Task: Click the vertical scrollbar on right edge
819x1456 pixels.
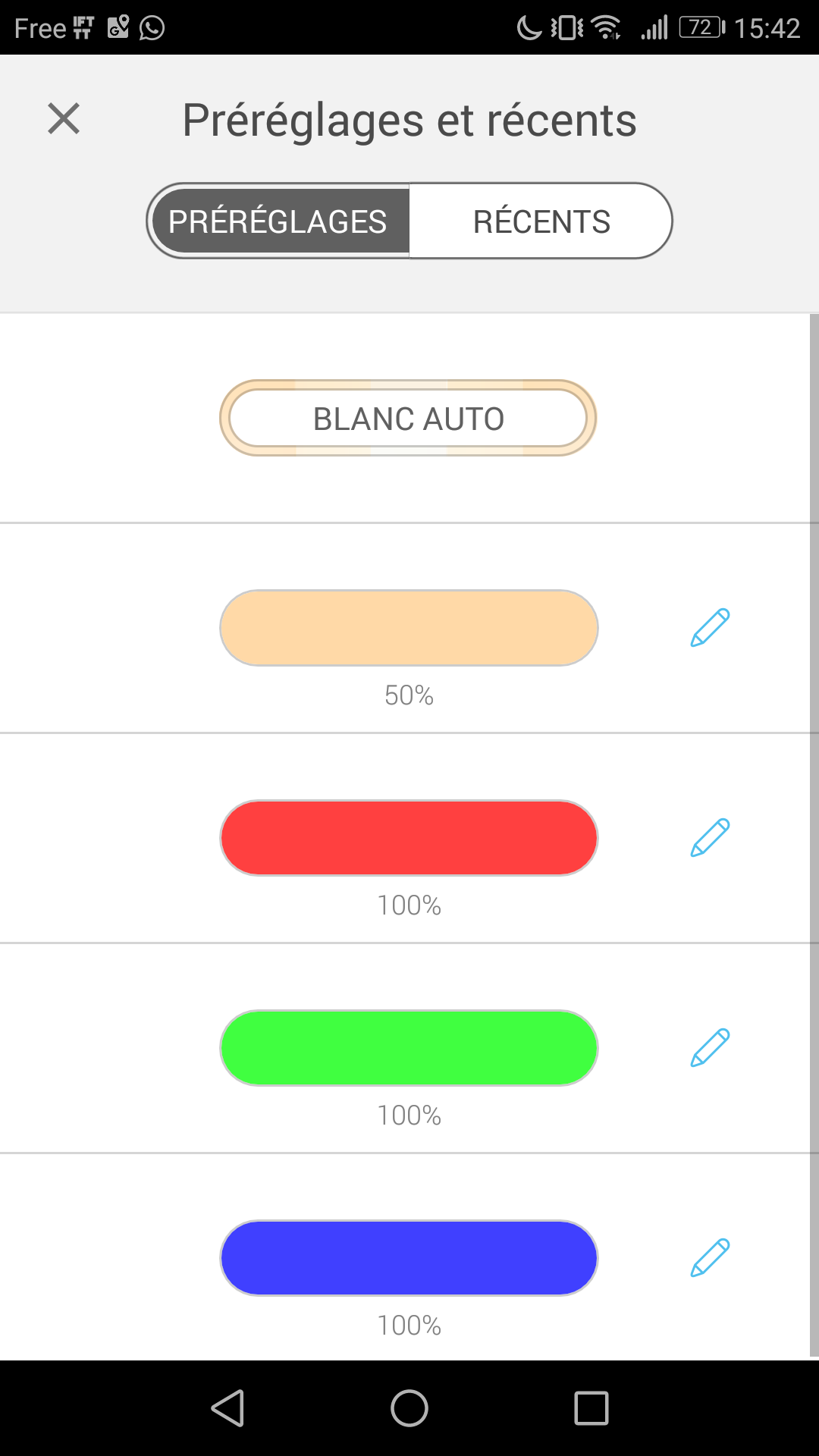Action: point(814,834)
